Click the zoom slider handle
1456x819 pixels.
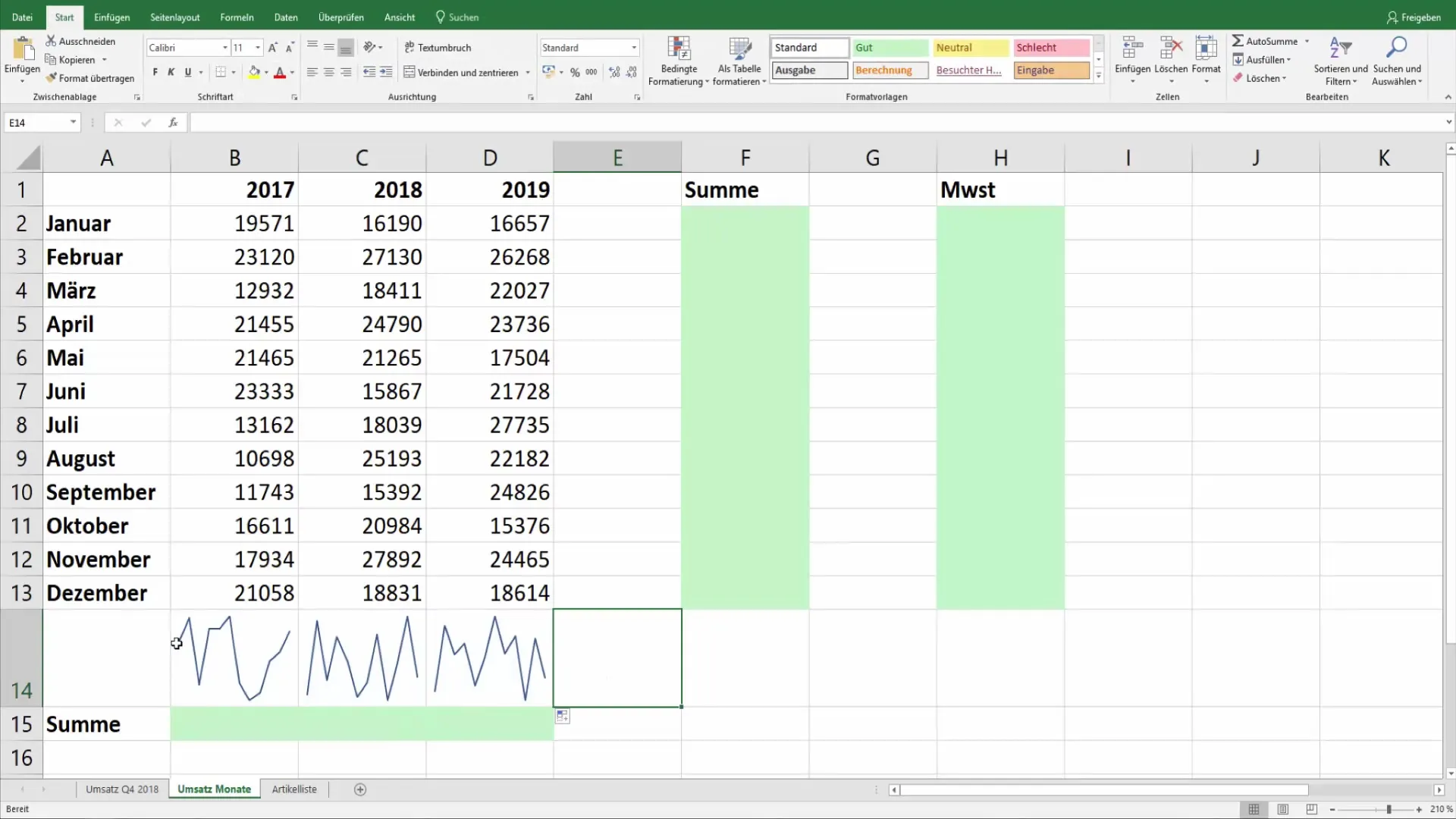pyautogui.click(x=1389, y=810)
